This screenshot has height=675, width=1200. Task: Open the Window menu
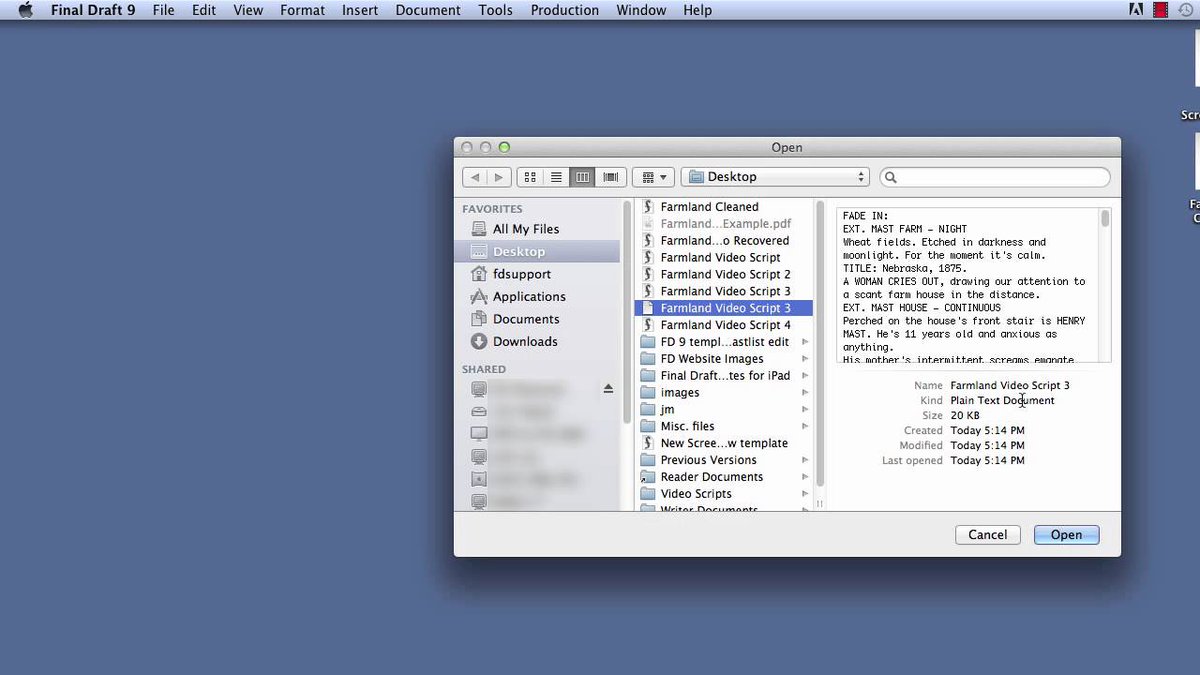pos(641,10)
